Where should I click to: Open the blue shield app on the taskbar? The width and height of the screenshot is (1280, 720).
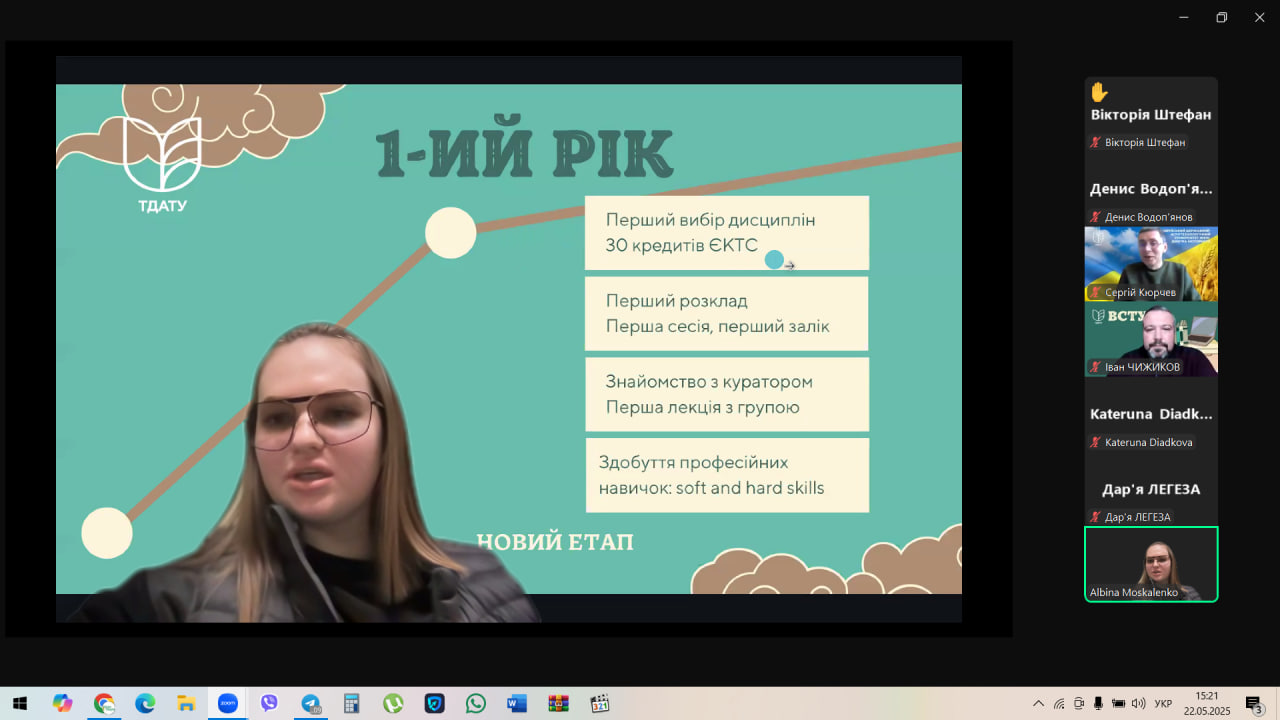click(434, 704)
